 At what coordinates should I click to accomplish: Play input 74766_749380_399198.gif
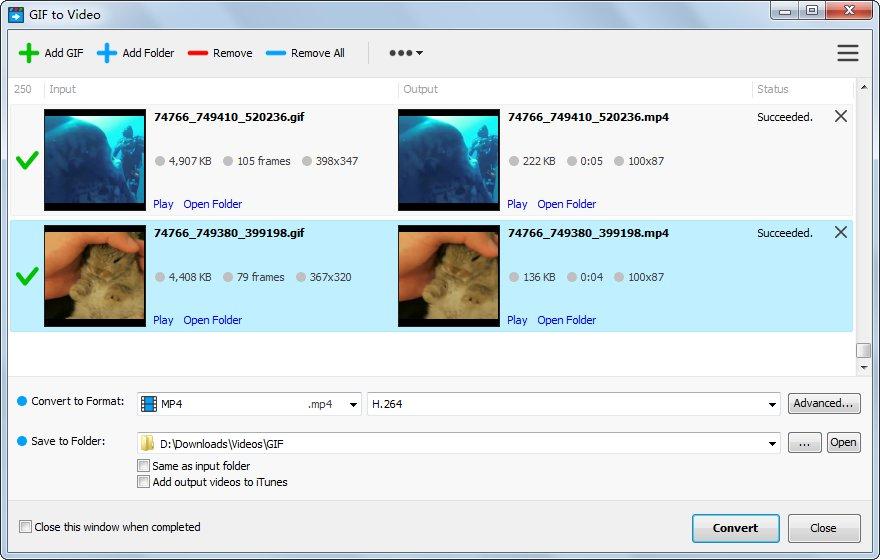[163, 320]
